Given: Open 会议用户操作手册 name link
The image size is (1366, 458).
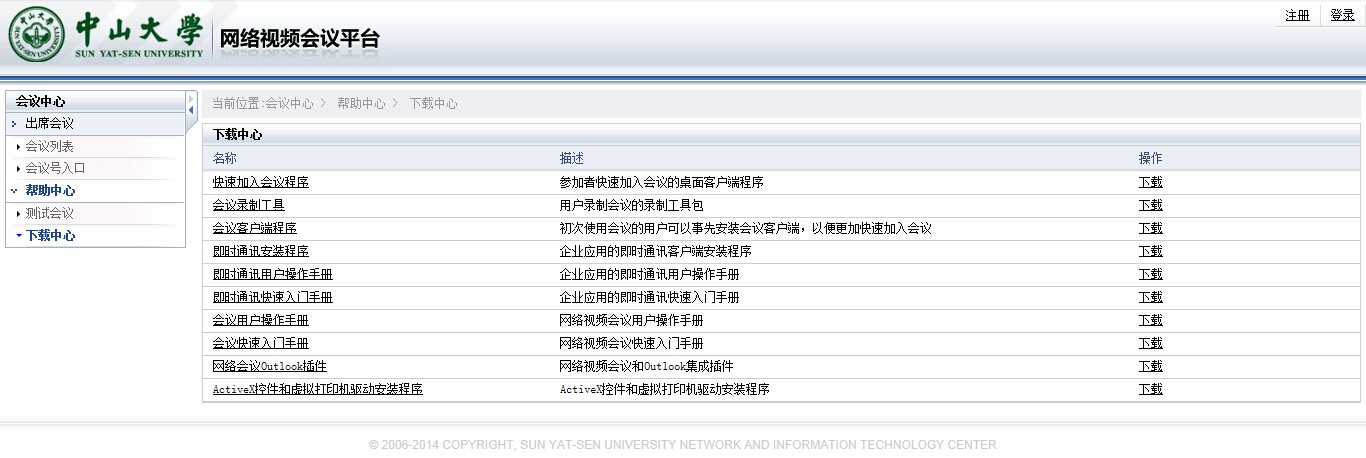Looking at the screenshot, I should pos(261,321).
